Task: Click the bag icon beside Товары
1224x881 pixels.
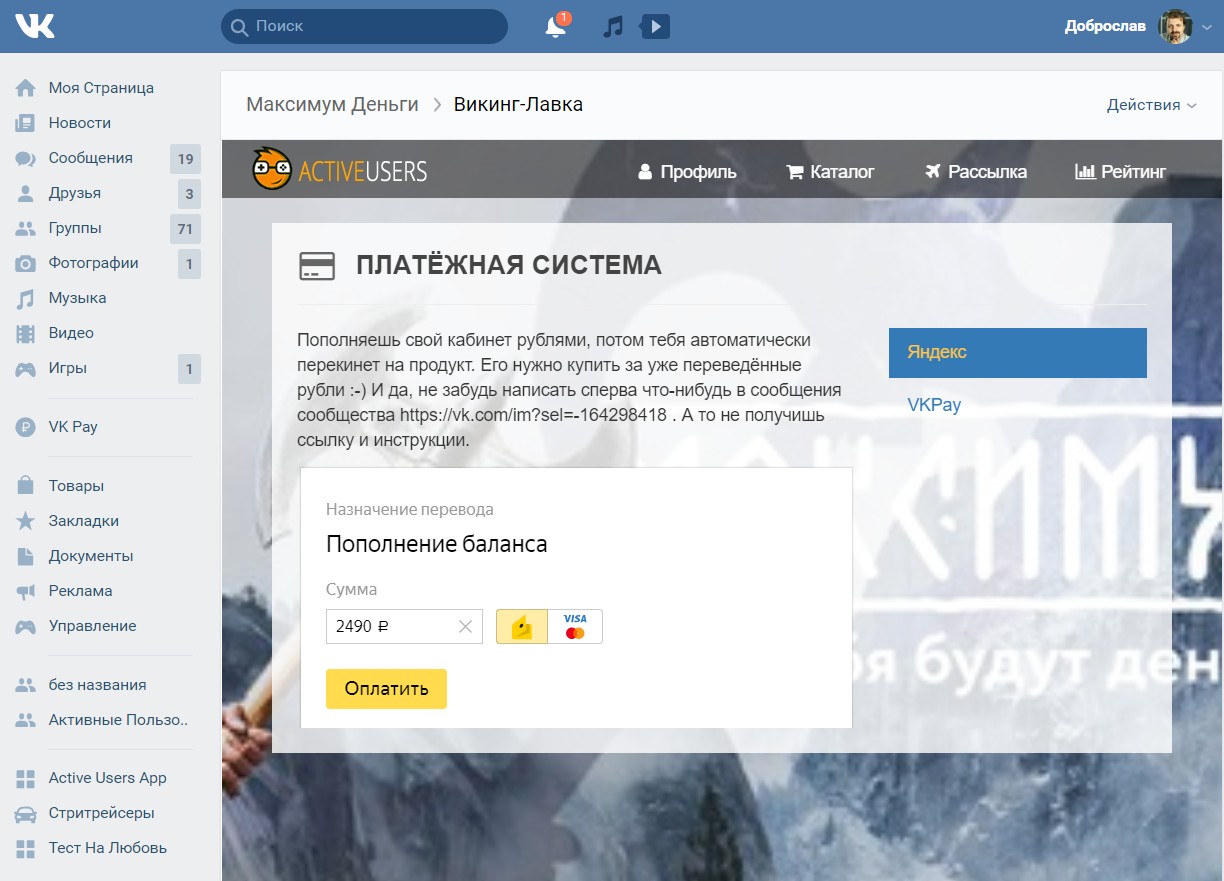Action: pos(26,486)
